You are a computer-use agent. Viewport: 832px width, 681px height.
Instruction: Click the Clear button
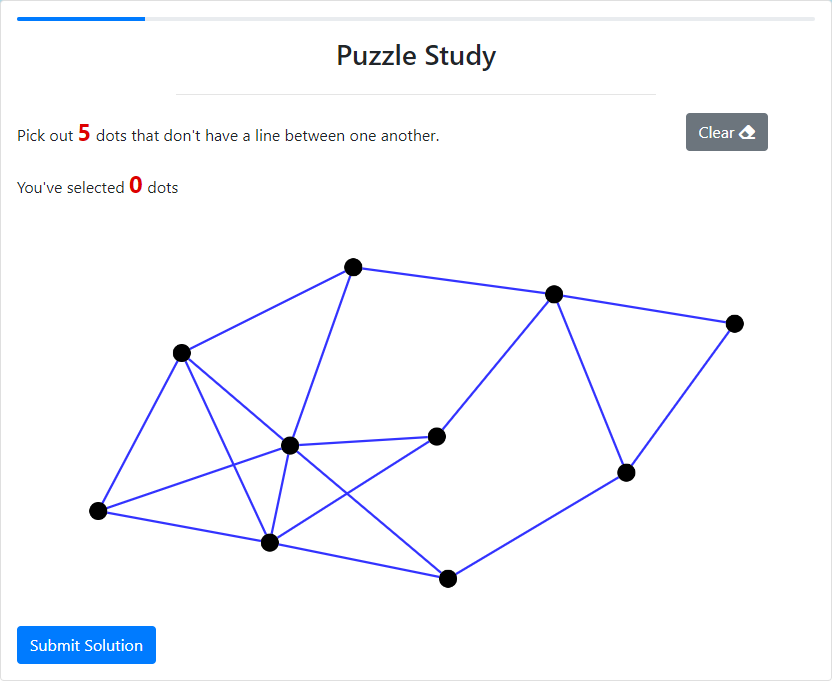(x=726, y=132)
